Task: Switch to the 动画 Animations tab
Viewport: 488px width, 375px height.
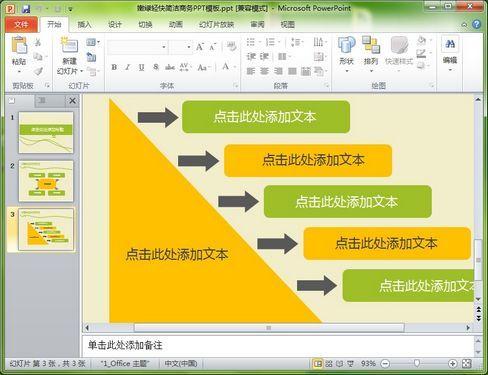Action: click(x=176, y=24)
